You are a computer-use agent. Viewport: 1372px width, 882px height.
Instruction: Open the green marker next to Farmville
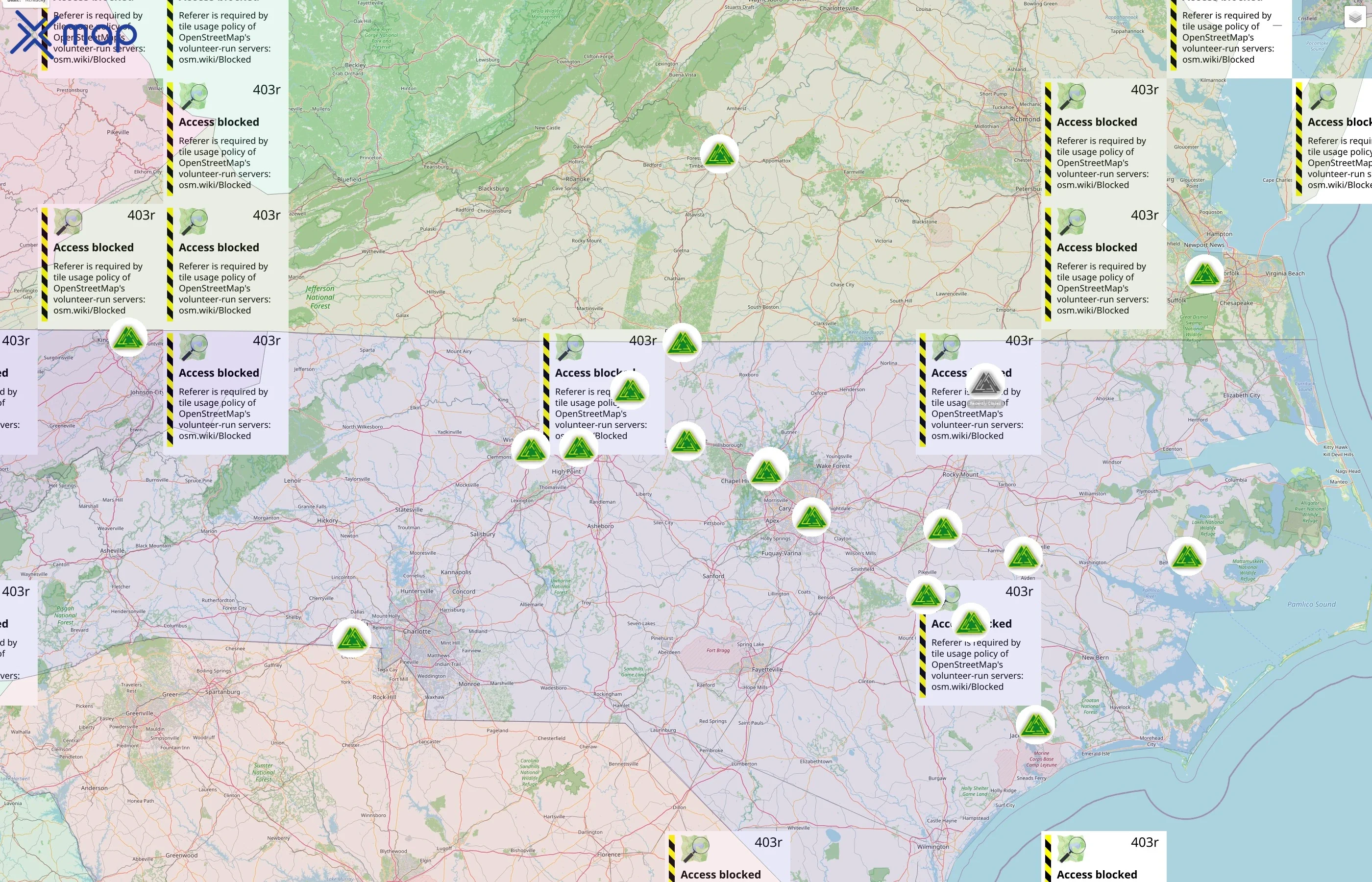1024,556
